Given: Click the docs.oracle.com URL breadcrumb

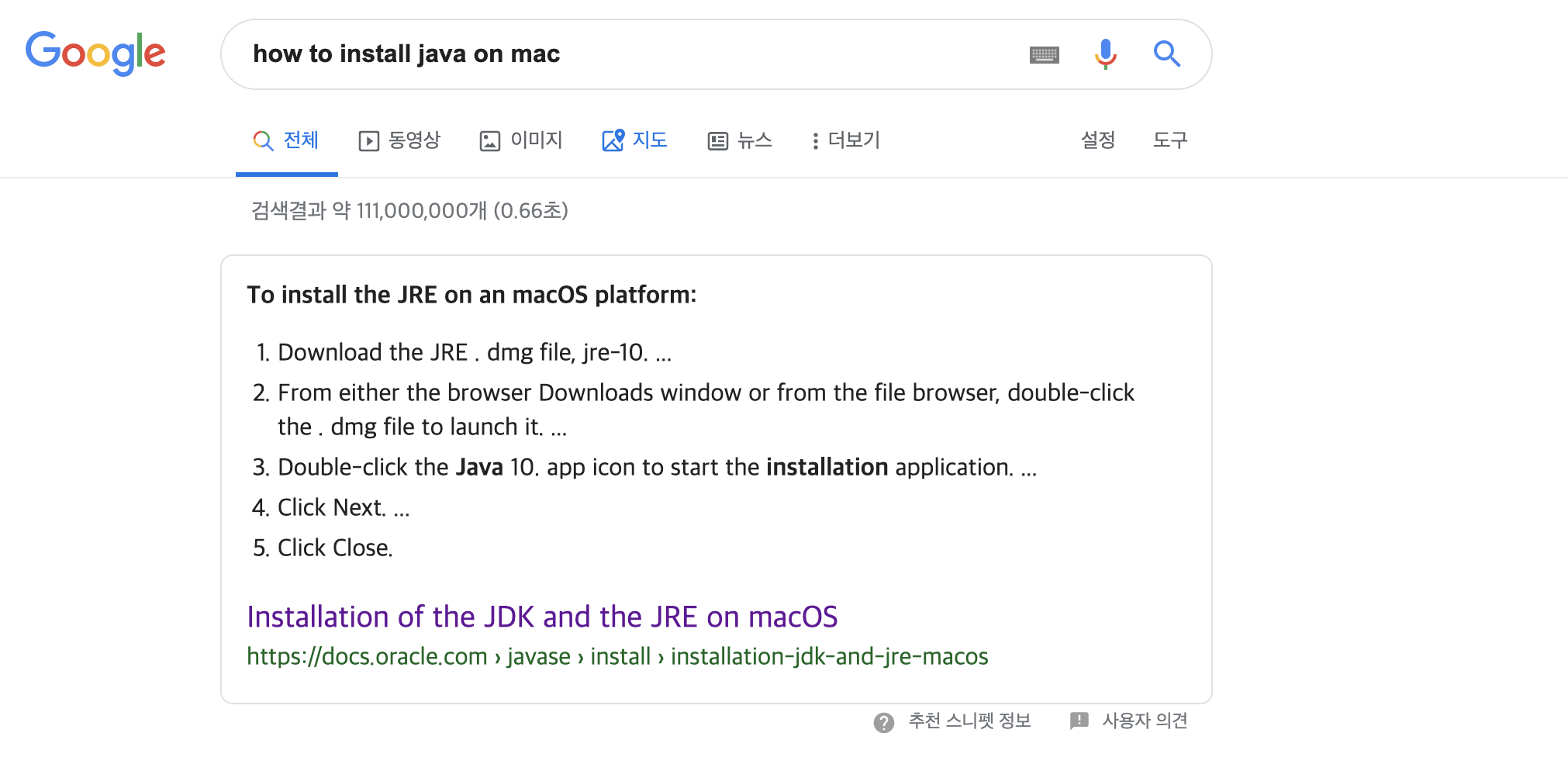Looking at the screenshot, I should coord(617,657).
